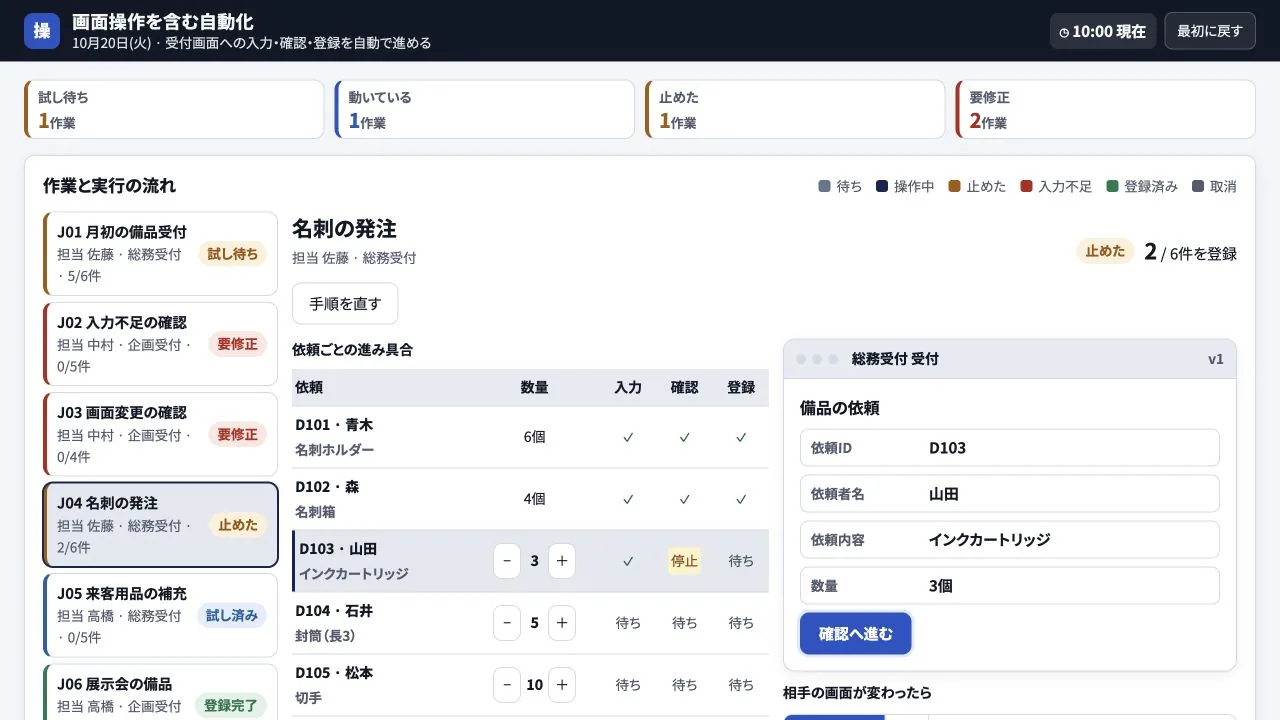Click the 最初に戻す button

click(x=1210, y=31)
